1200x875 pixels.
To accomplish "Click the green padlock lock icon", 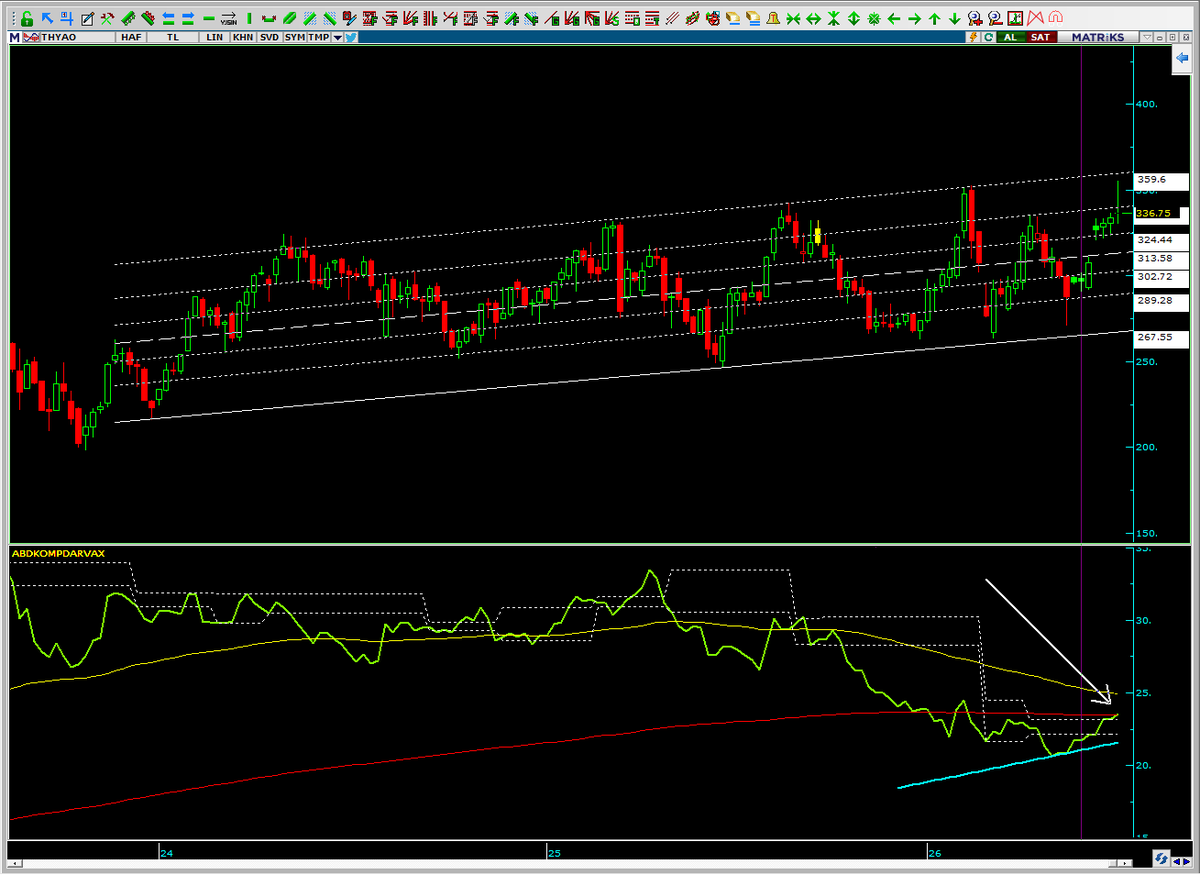I will pyautogui.click(x=27, y=19).
